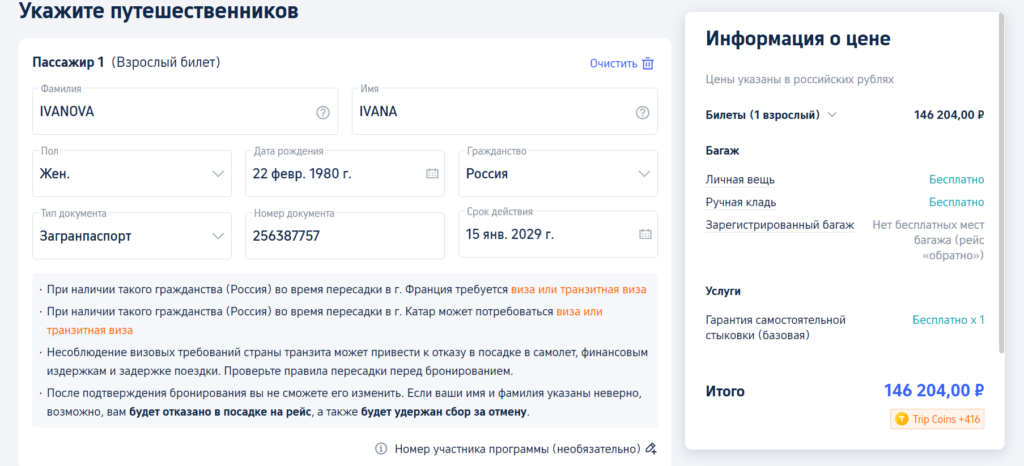This screenshot has width=1024, height=466.
Task: Click help icon in Фамилия field
Action: (x=323, y=112)
